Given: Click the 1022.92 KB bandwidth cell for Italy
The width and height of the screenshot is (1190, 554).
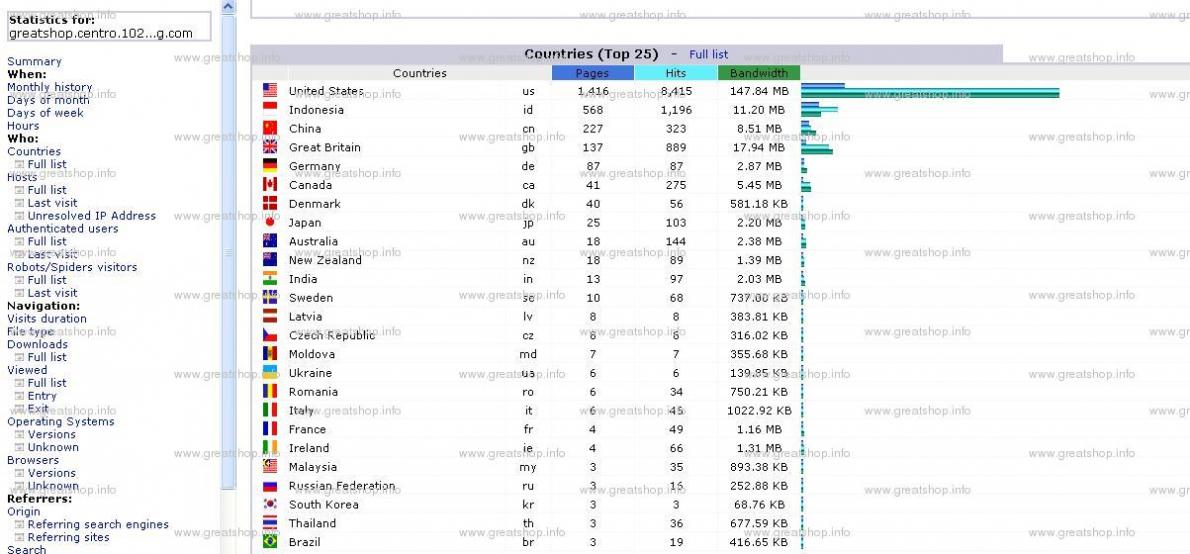Looking at the screenshot, I should tap(759, 411).
